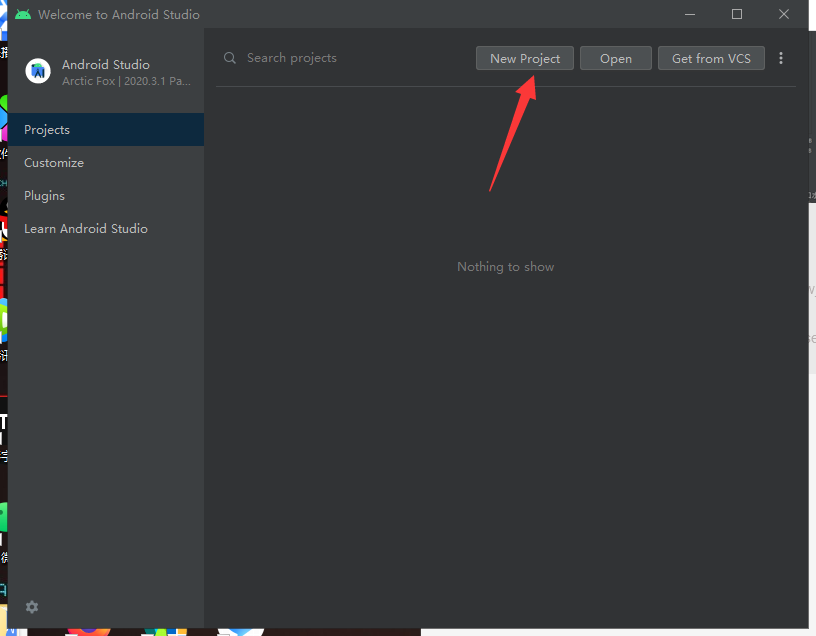Minimize the Welcome window

(x=690, y=14)
